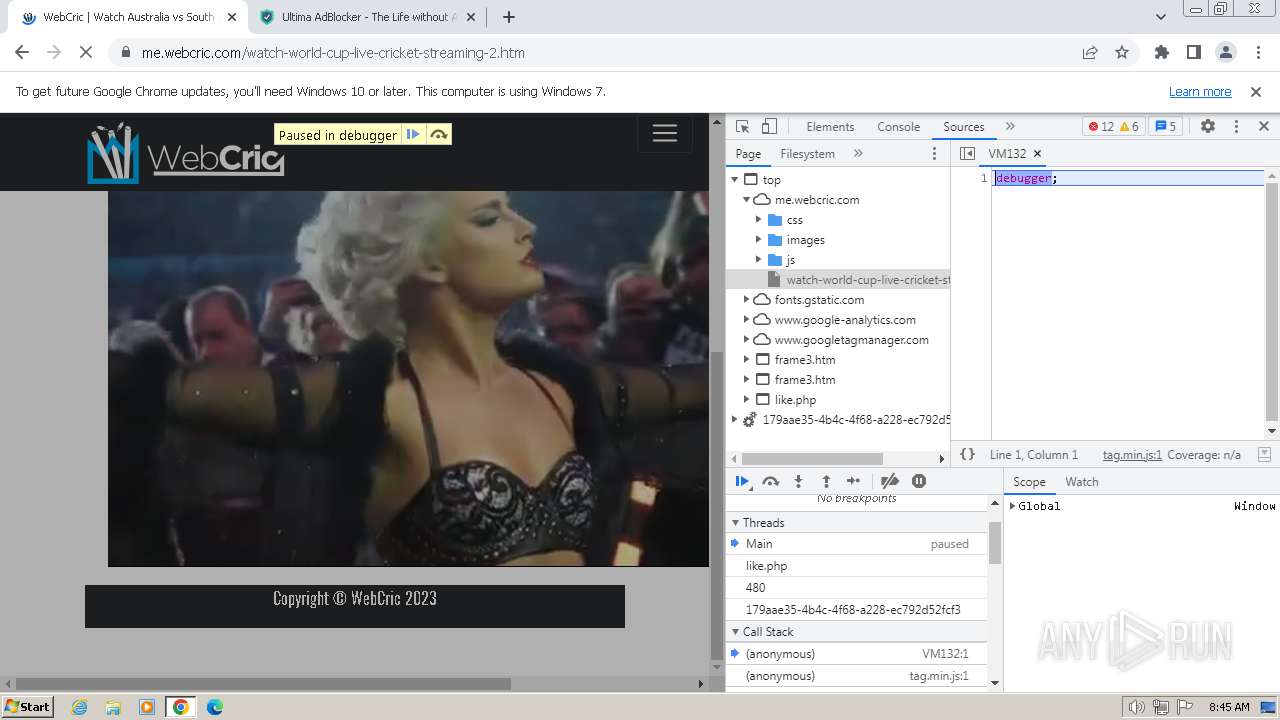Open the Chrome extensions puzzle icon
Viewport: 1280px width, 720px height.
coord(1161,53)
